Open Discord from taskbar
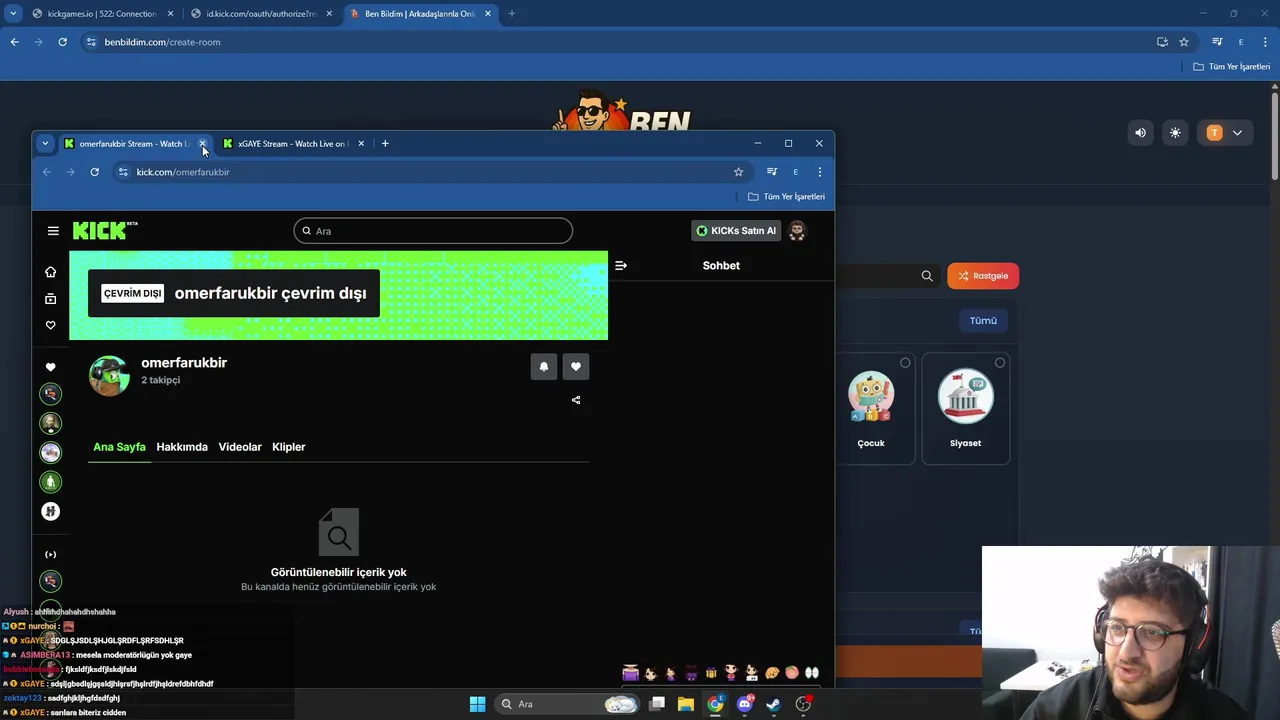Viewport: 1280px width, 720px height. (x=745, y=704)
